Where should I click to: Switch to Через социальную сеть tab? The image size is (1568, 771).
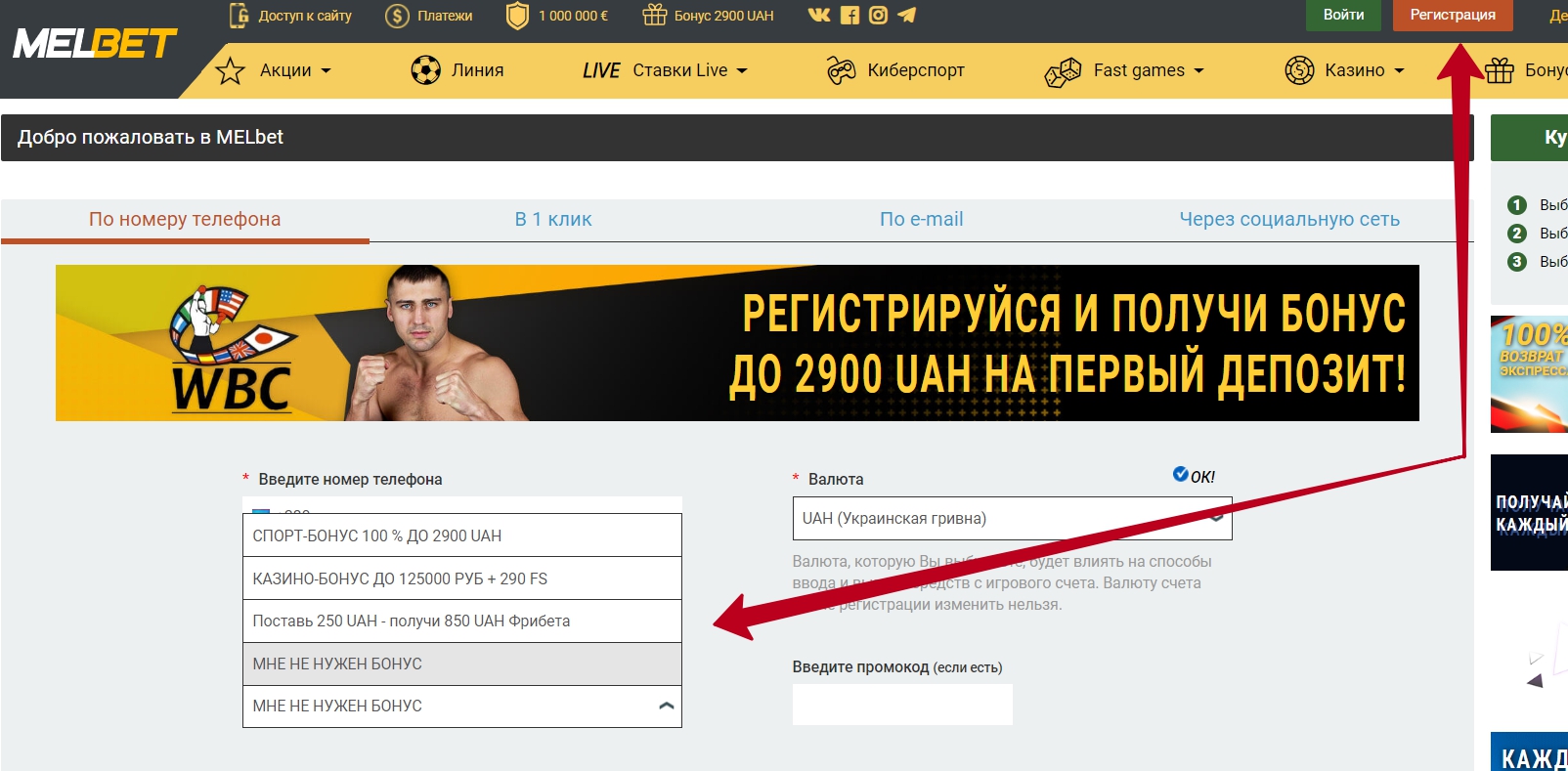click(x=1289, y=220)
